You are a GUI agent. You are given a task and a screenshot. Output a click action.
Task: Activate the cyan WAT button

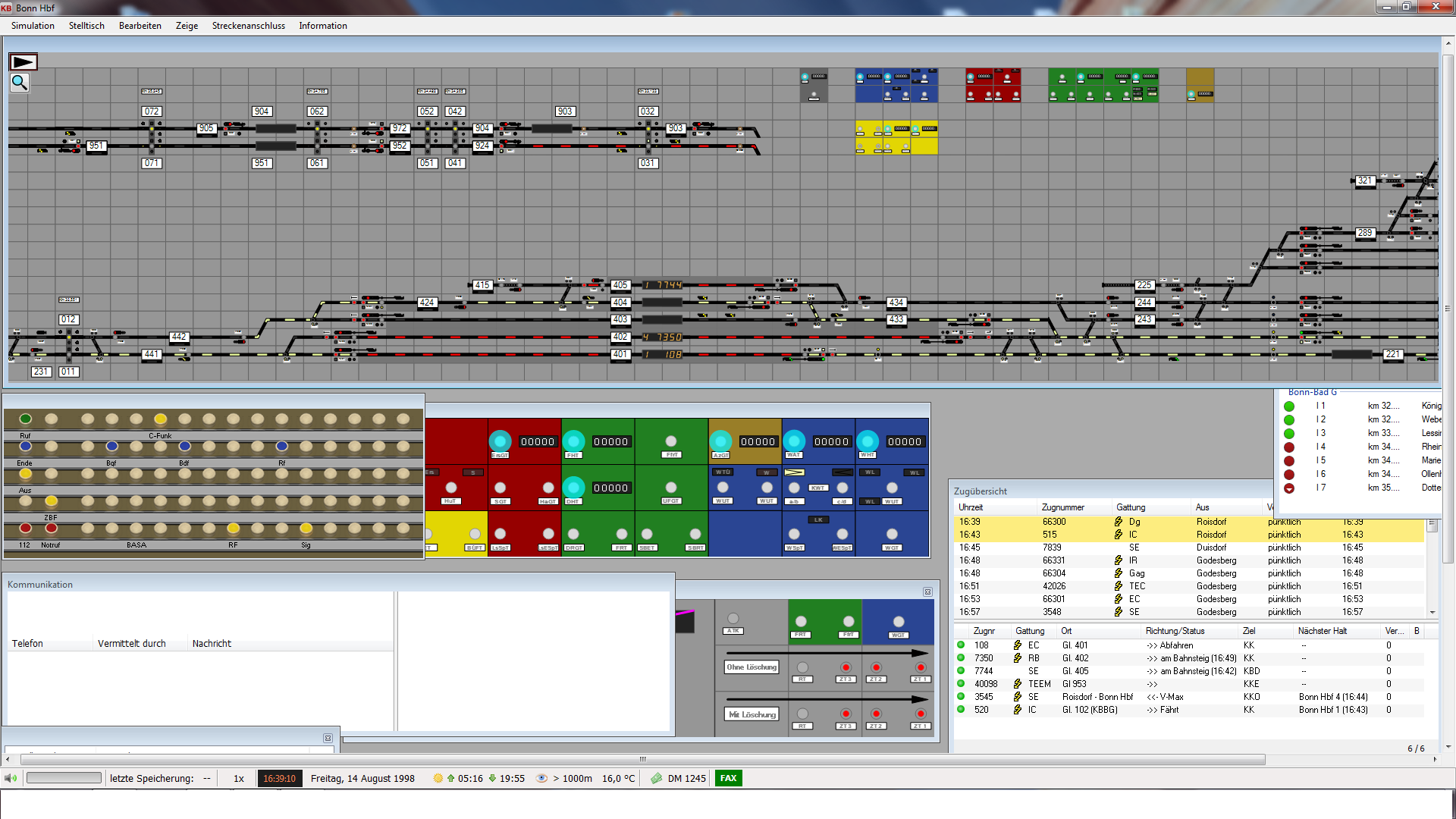coord(794,441)
